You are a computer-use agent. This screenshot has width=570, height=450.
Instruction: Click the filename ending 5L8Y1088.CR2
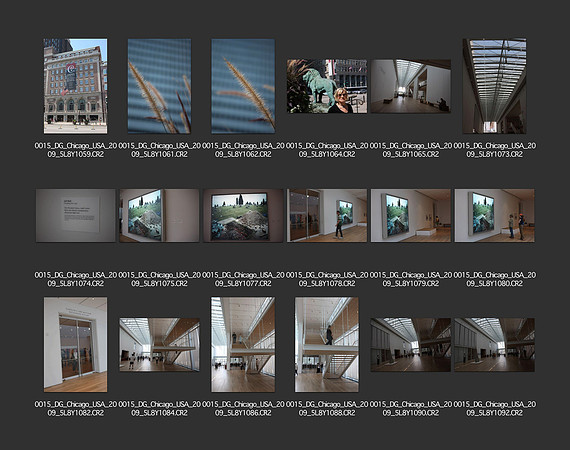(327, 409)
